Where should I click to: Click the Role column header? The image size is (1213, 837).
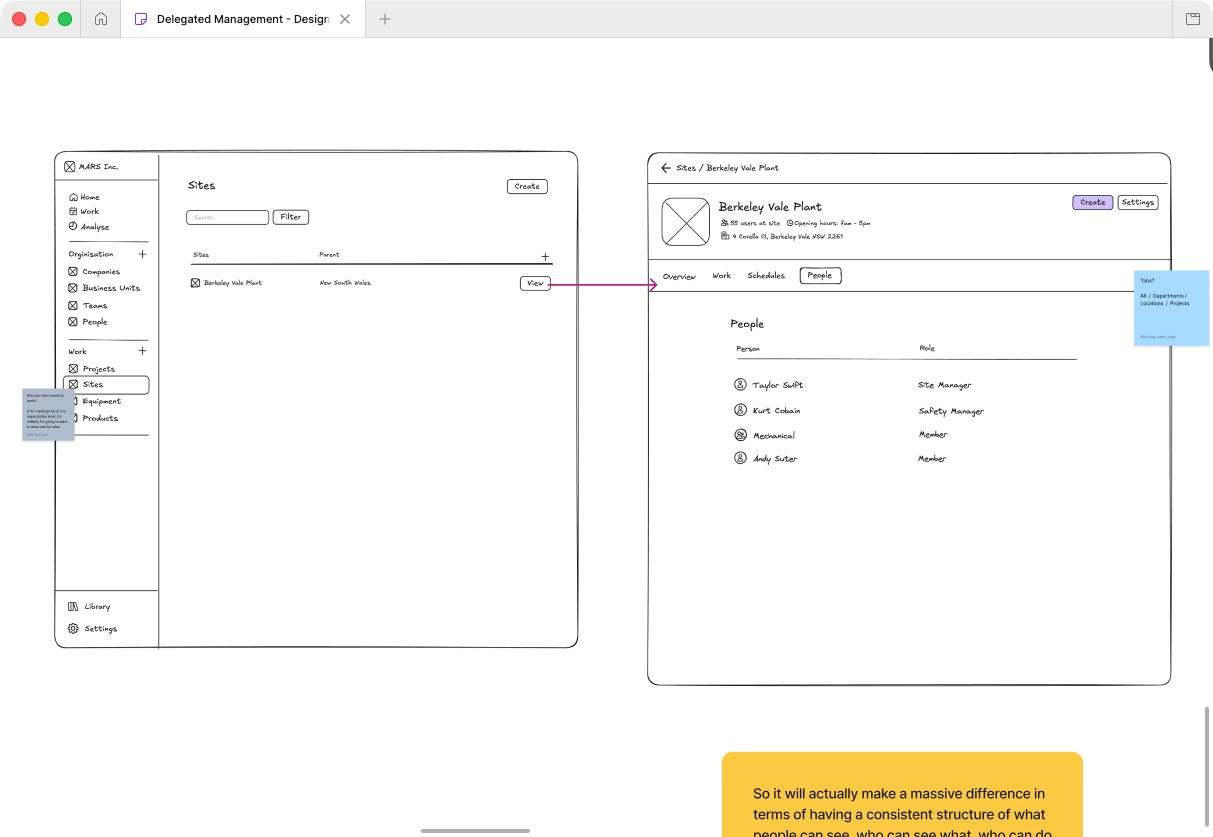tap(927, 348)
